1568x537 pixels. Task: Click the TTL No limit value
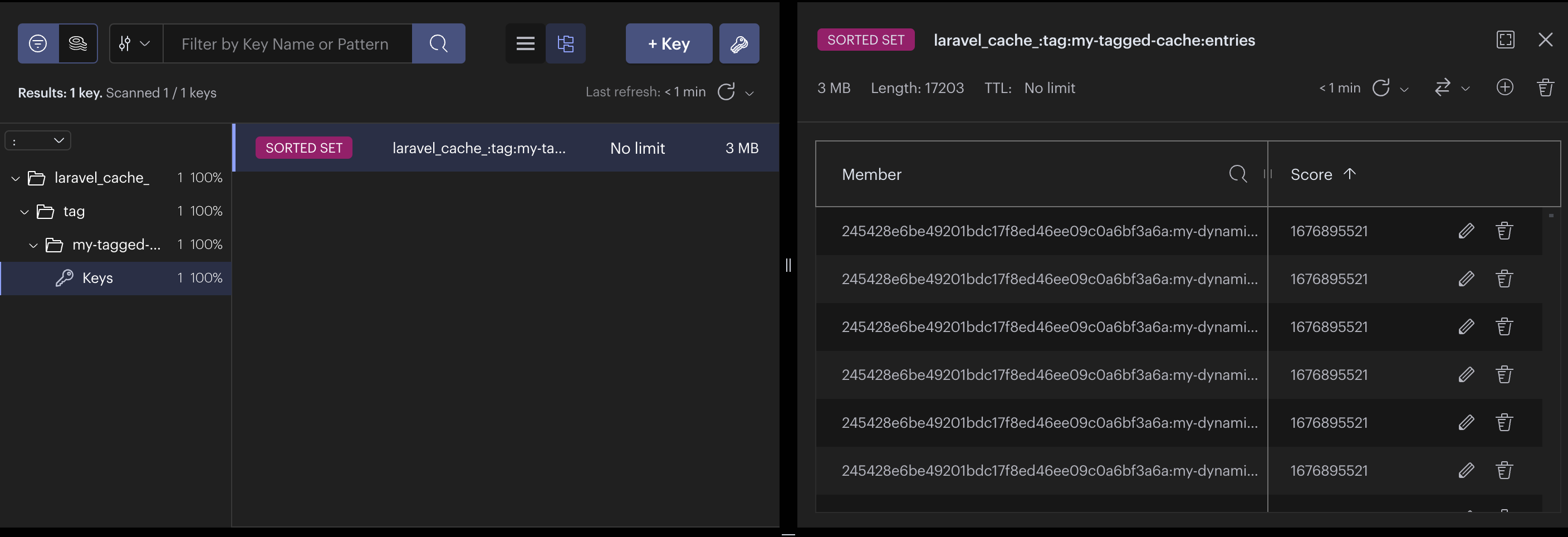(1050, 88)
